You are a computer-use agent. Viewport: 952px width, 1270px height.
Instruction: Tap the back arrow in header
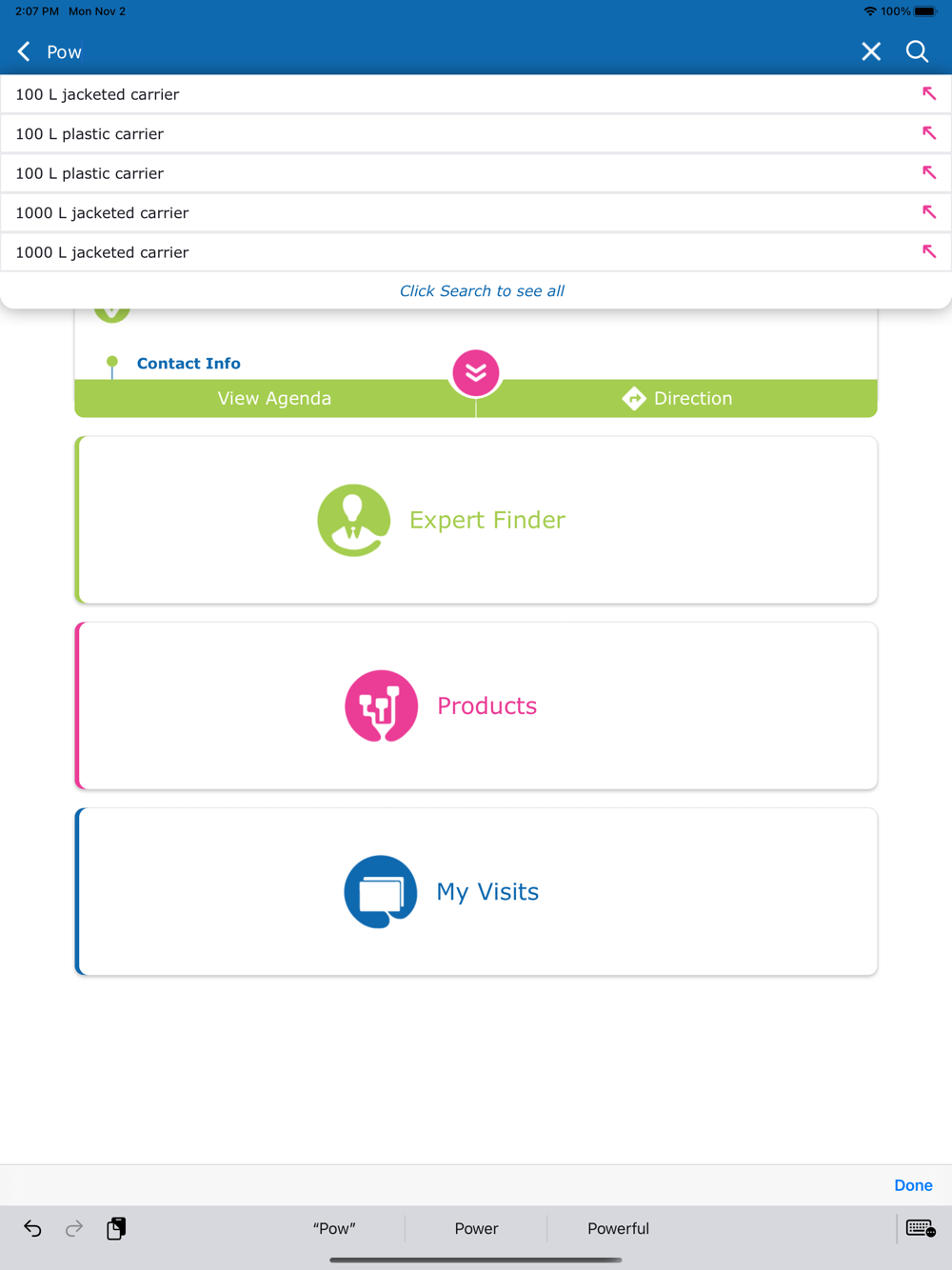[25, 51]
